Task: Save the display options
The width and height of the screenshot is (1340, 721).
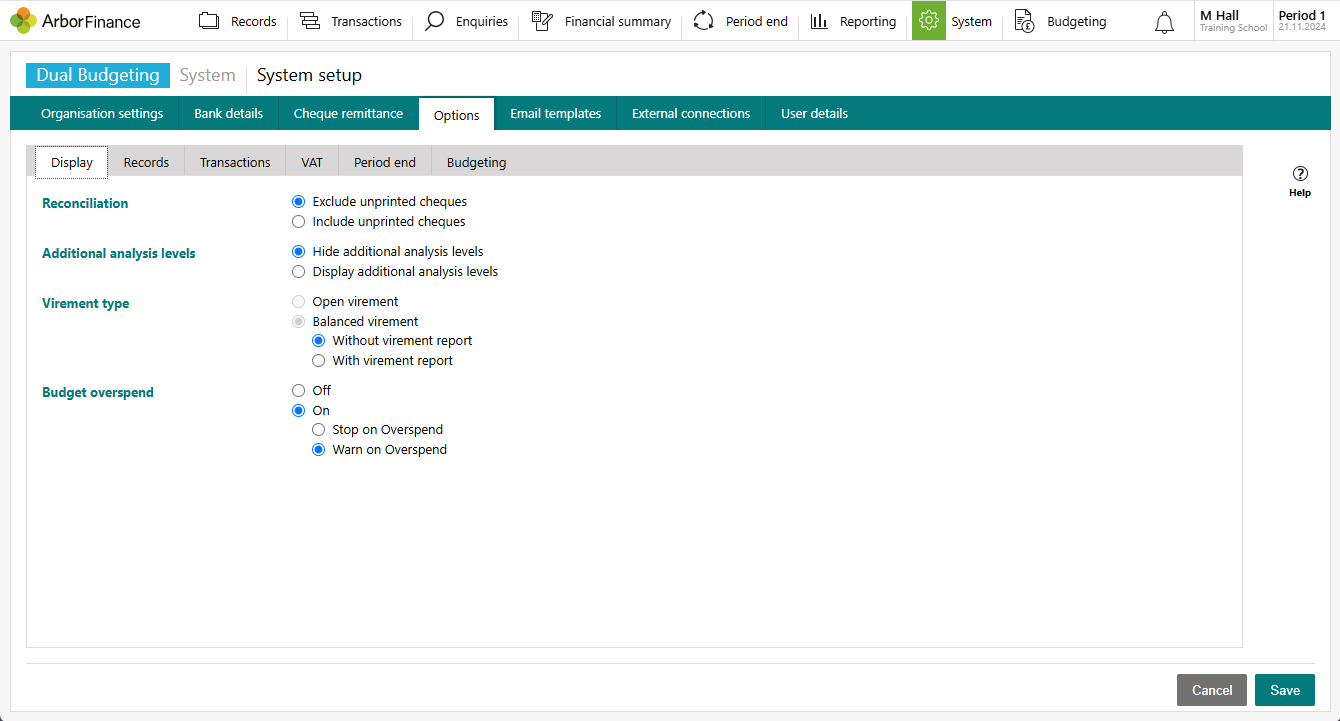Action: click(1284, 690)
